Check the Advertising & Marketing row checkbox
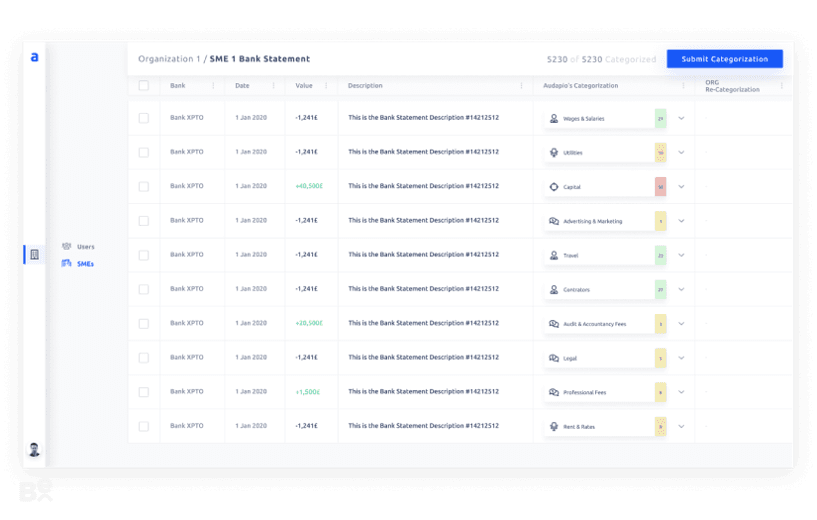The image size is (817, 520). click(x=144, y=221)
